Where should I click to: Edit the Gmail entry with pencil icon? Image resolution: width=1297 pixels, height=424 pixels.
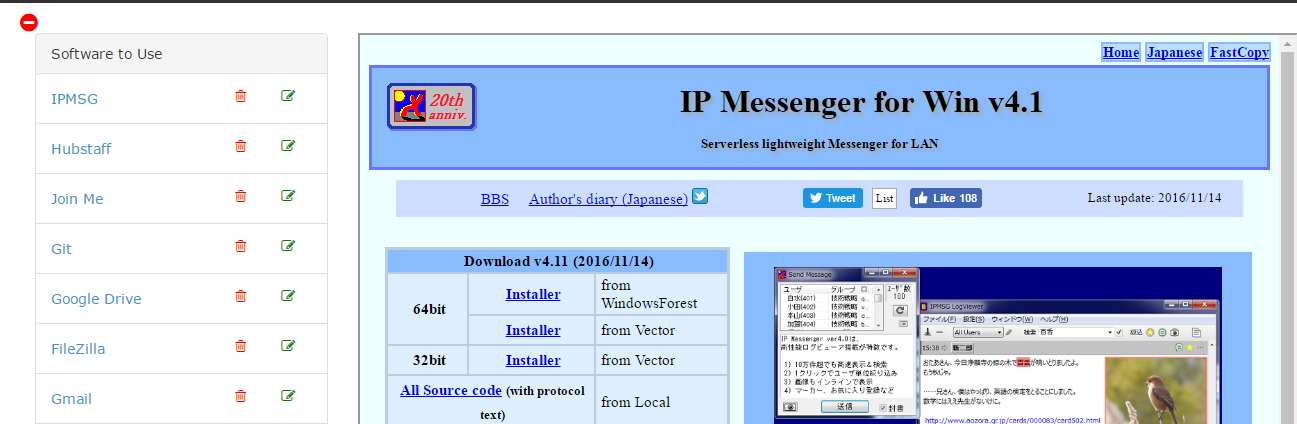tap(288, 396)
